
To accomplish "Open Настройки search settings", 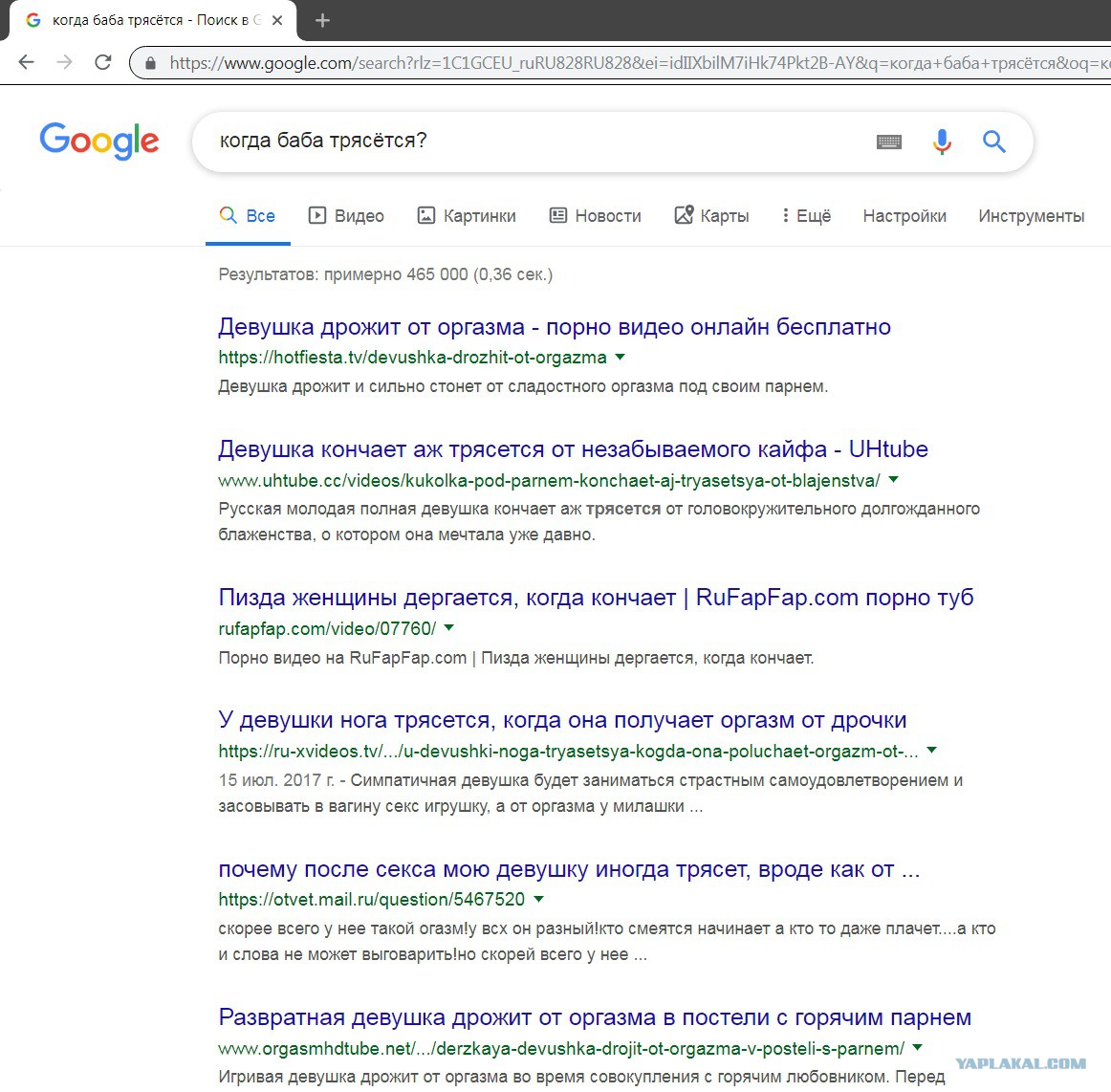I will (904, 215).
